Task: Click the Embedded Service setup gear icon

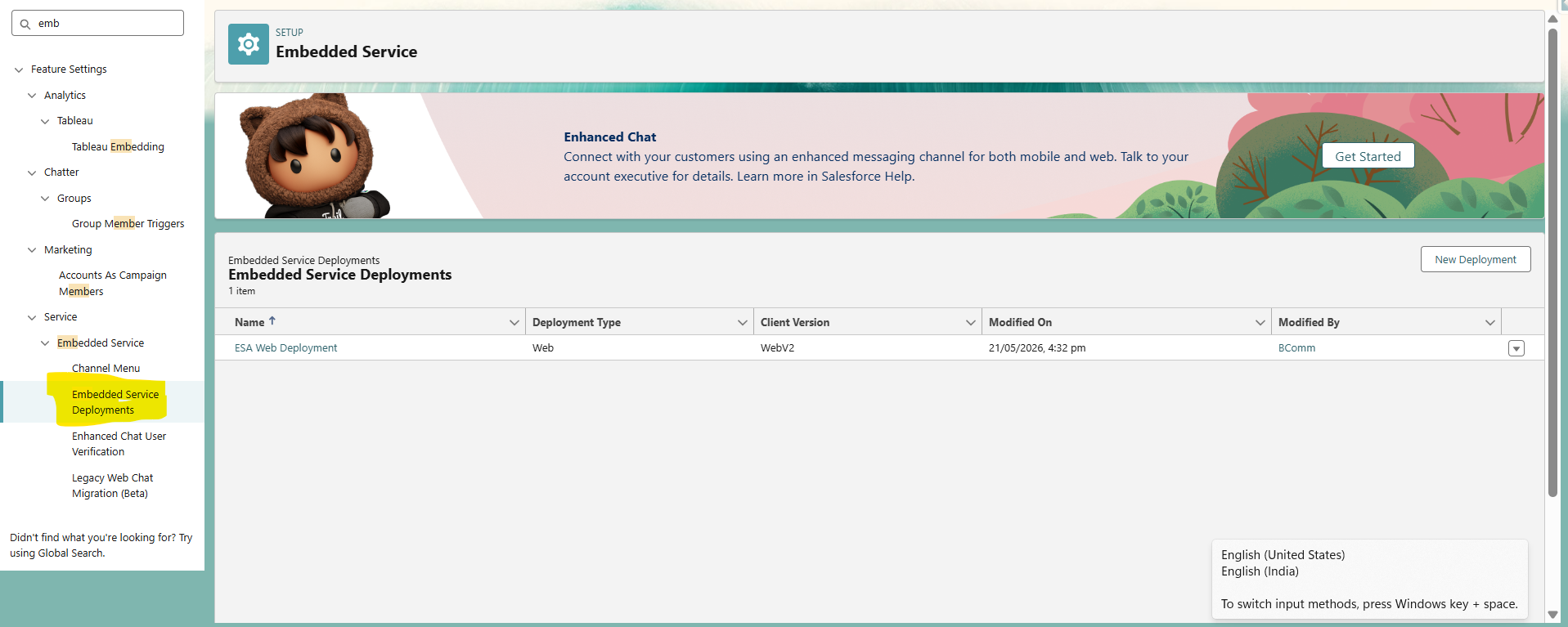Action: pyautogui.click(x=248, y=44)
